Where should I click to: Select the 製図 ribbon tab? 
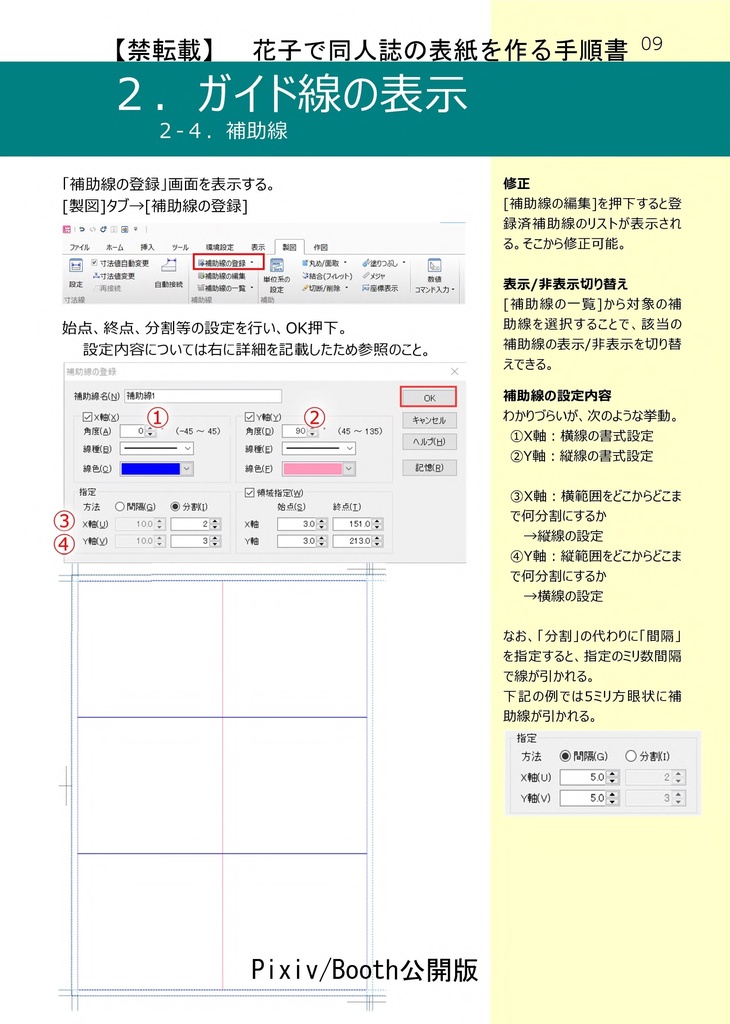pos(289,247)
